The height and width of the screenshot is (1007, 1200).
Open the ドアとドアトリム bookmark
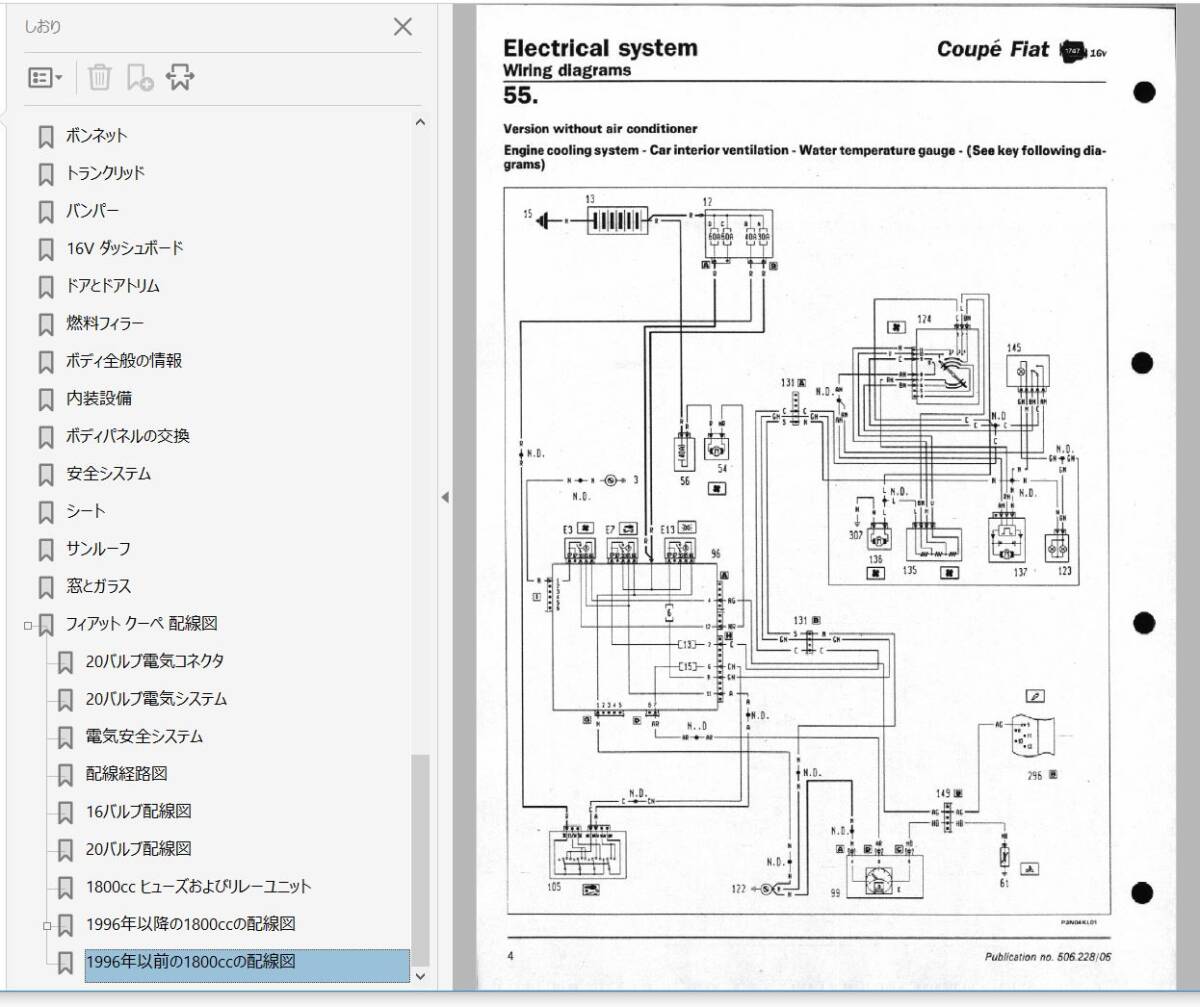[113, 286]
